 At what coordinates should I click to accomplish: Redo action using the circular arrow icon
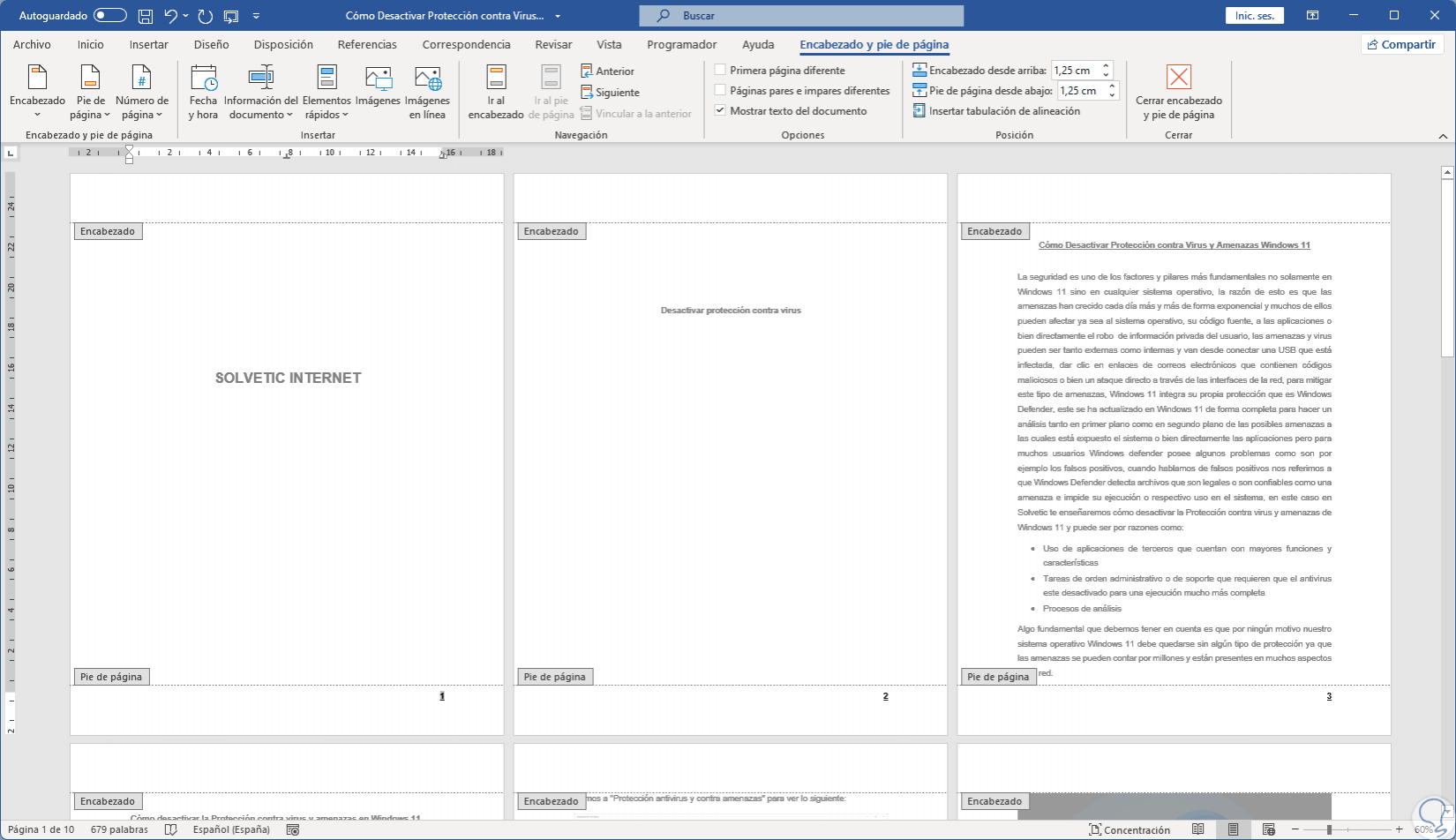click(x=206, y=16)
